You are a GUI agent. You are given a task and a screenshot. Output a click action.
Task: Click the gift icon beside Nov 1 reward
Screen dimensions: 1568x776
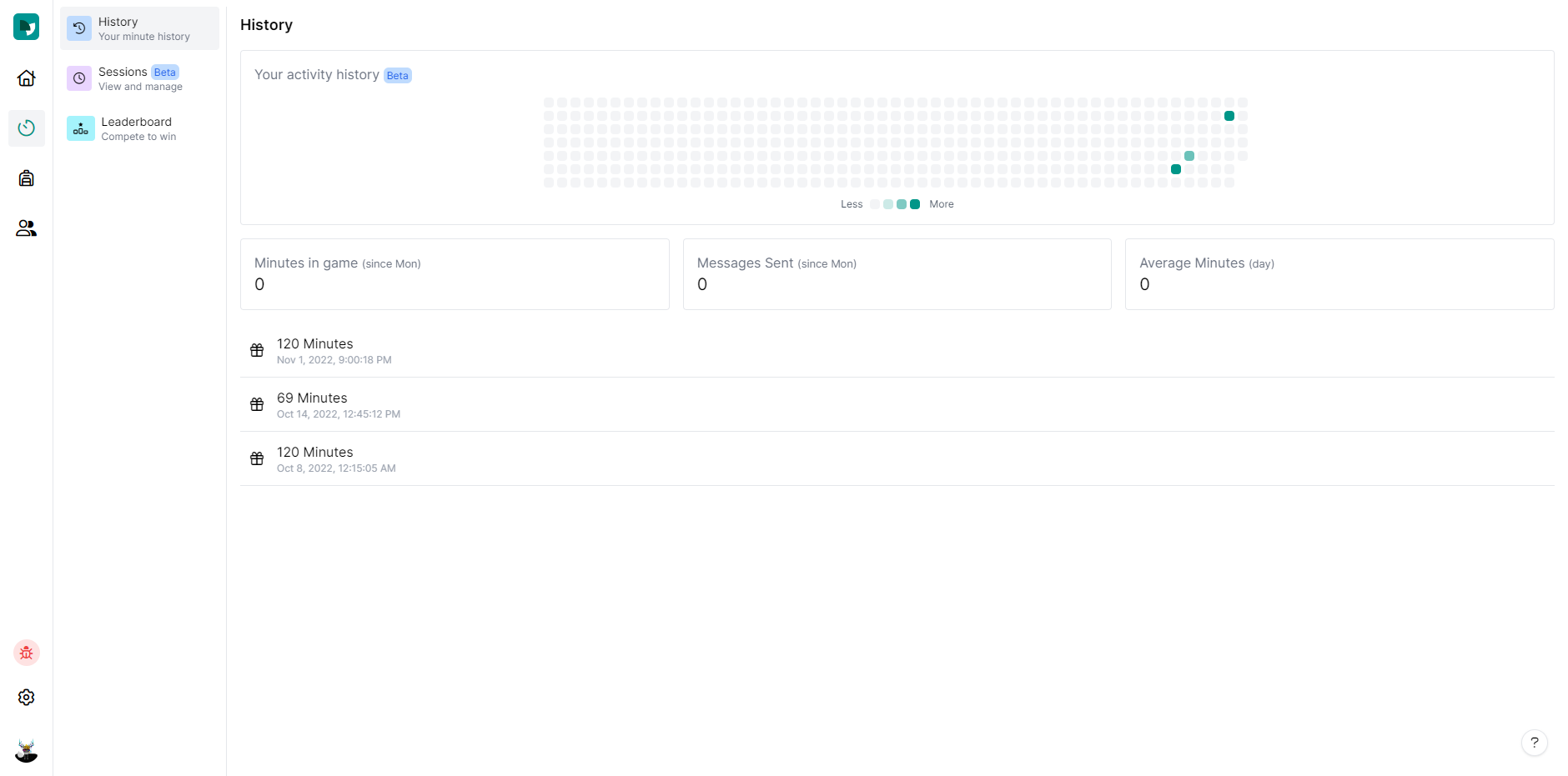tap(256, 350)
